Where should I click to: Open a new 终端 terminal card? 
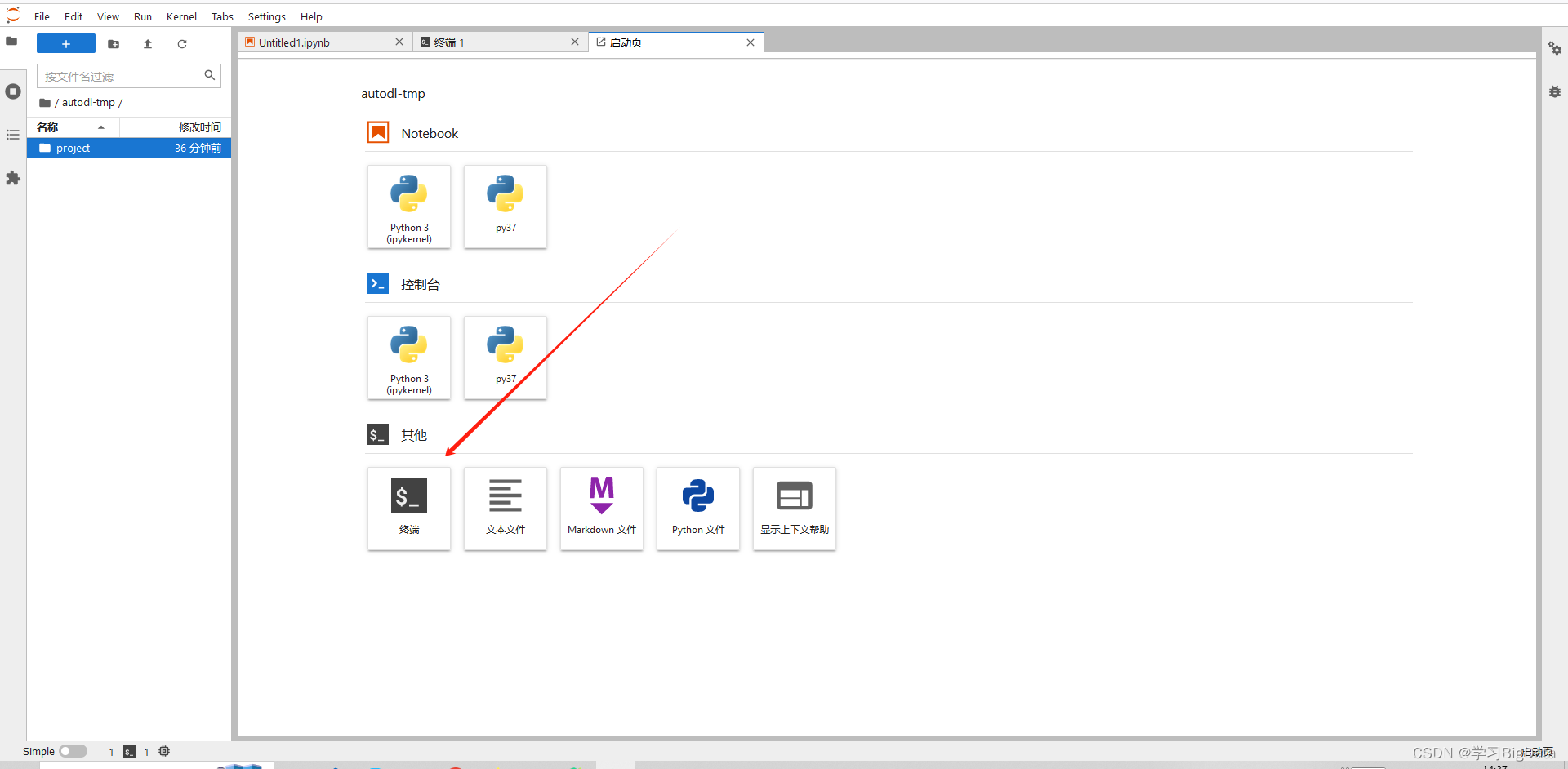[409, 509]
